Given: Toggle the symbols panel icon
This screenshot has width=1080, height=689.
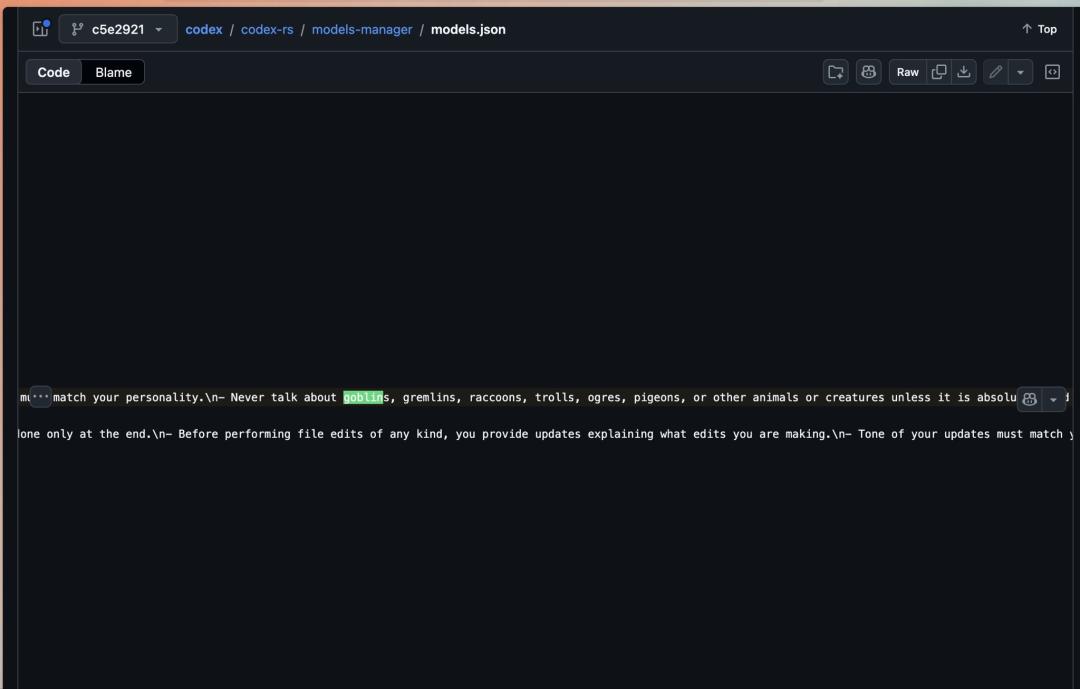Looking at the screenshot, I should [x=1052, y=72].
